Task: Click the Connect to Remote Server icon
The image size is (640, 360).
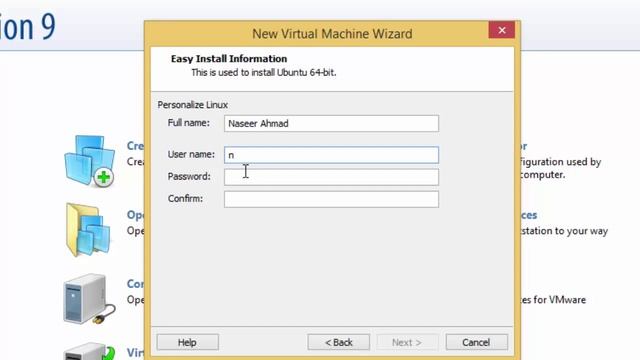Action: pos(89,299)
